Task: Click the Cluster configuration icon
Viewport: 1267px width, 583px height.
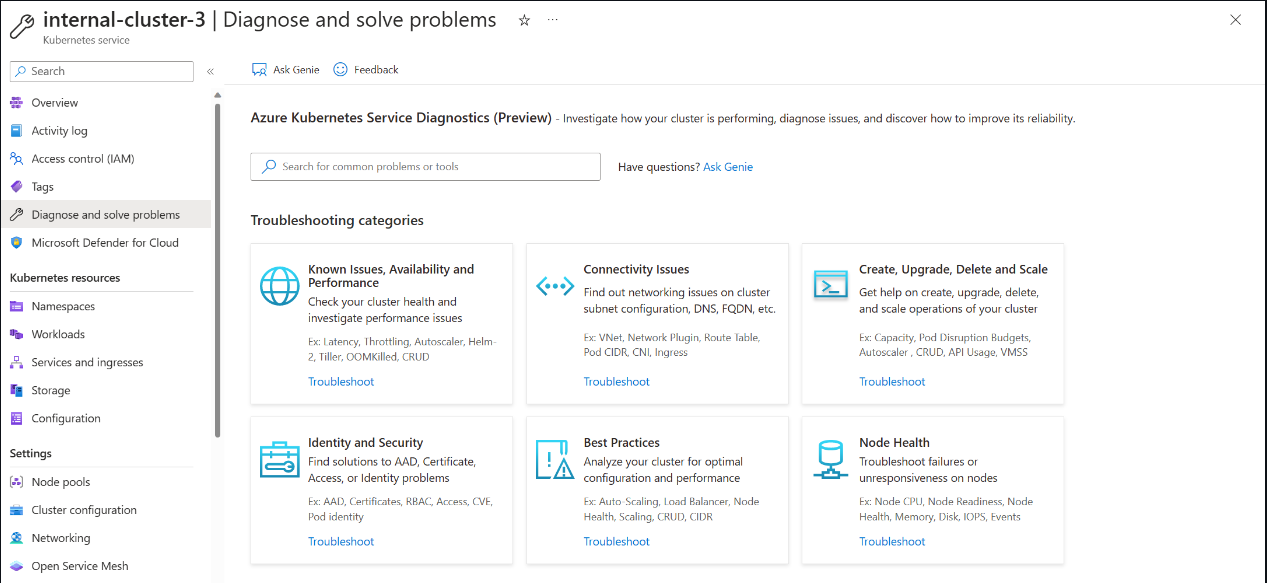Action: (16, 510)
